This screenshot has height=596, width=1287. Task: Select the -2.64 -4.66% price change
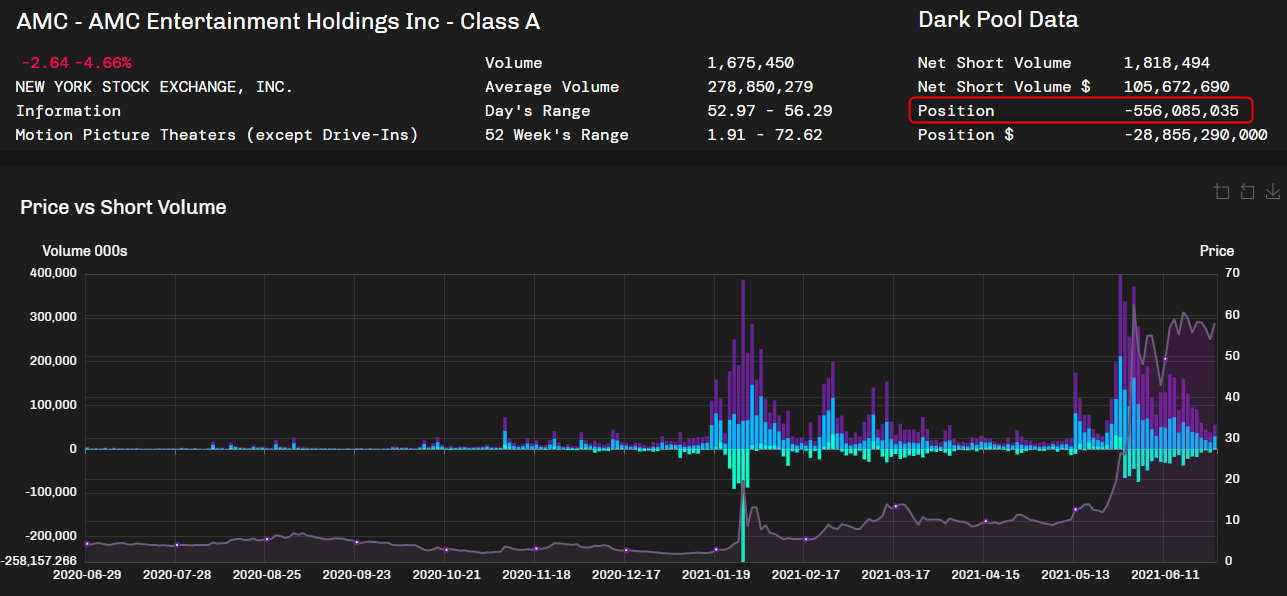pyautogui.click(x=77, y=63)
